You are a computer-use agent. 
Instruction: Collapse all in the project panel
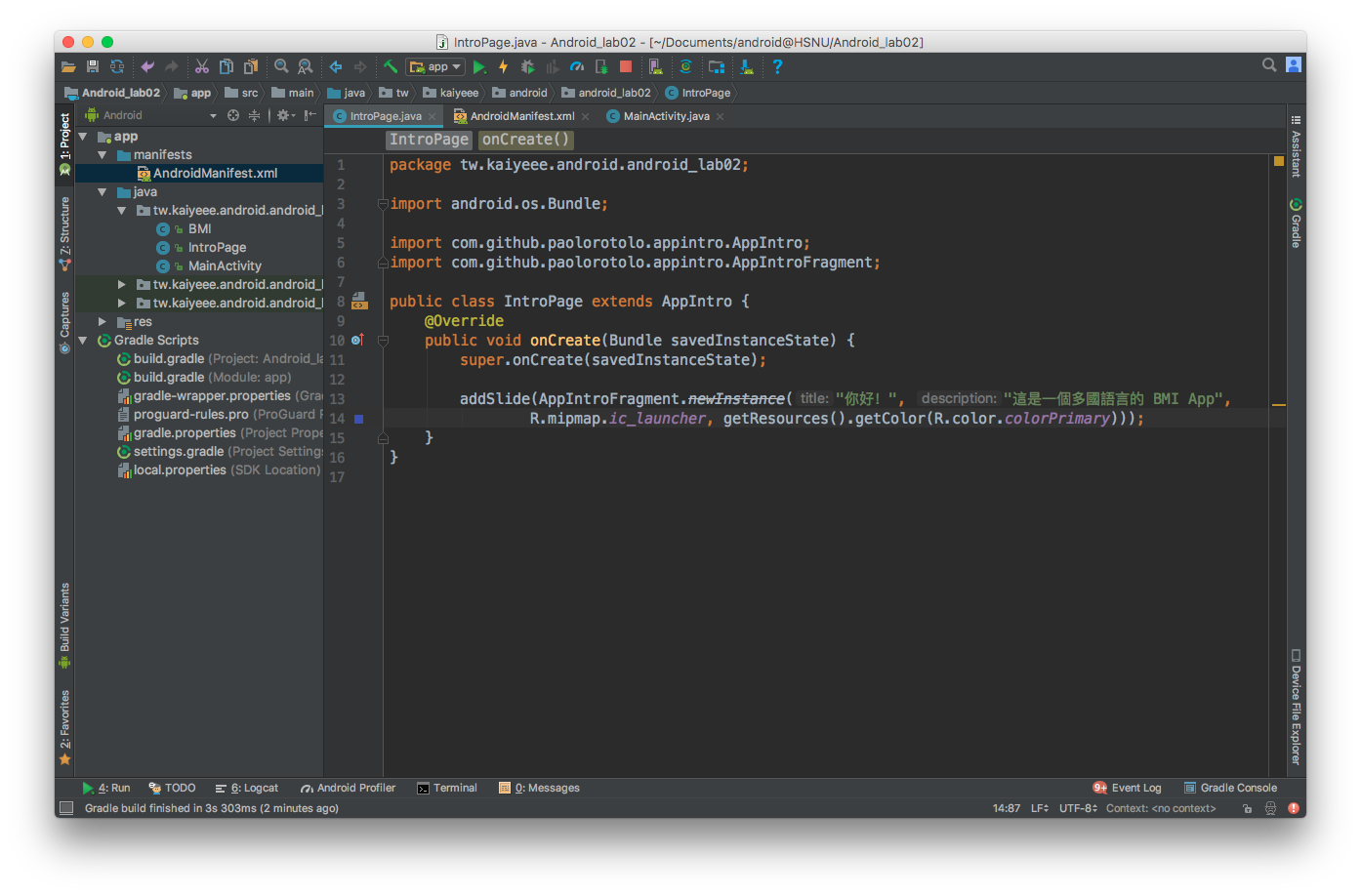pos(254,115)
